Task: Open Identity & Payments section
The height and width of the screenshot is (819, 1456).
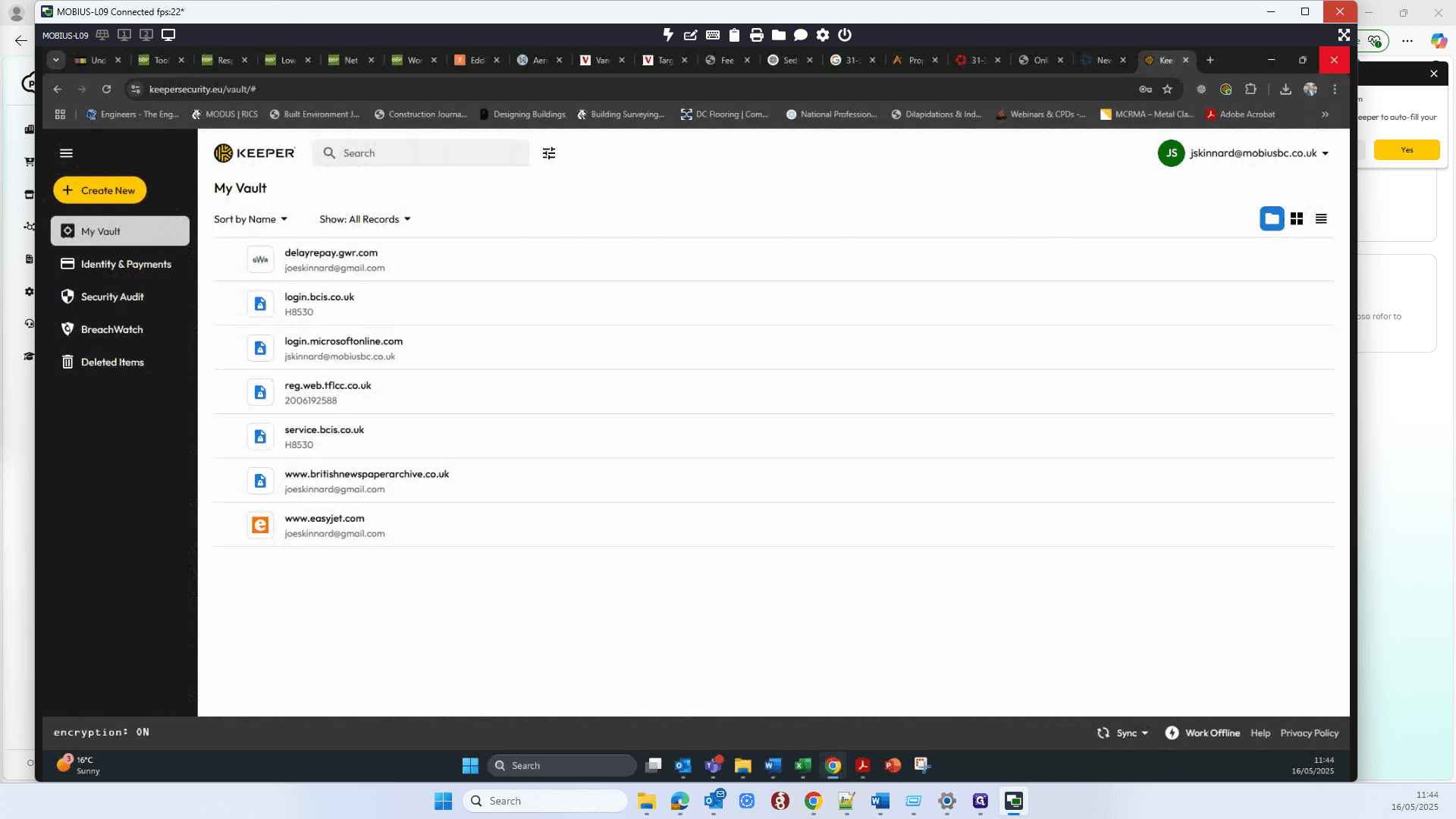Action: point(120,264)
